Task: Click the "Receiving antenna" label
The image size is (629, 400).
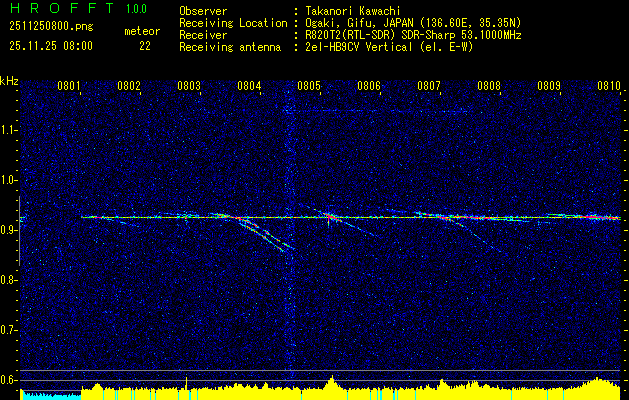Action: pyautogui.click(x=230, y=47)
